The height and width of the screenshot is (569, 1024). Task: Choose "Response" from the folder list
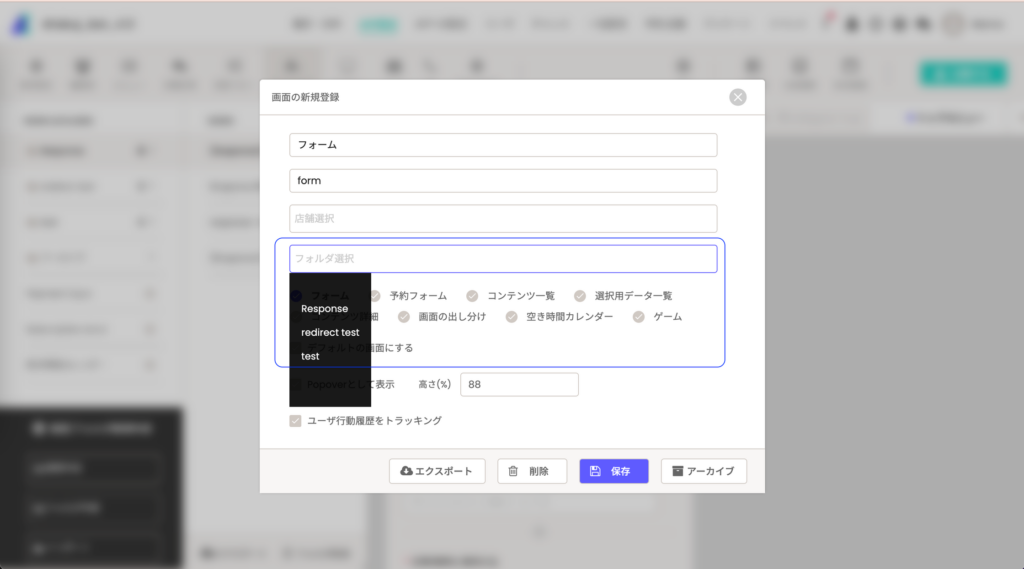click(x=325, y=309)
